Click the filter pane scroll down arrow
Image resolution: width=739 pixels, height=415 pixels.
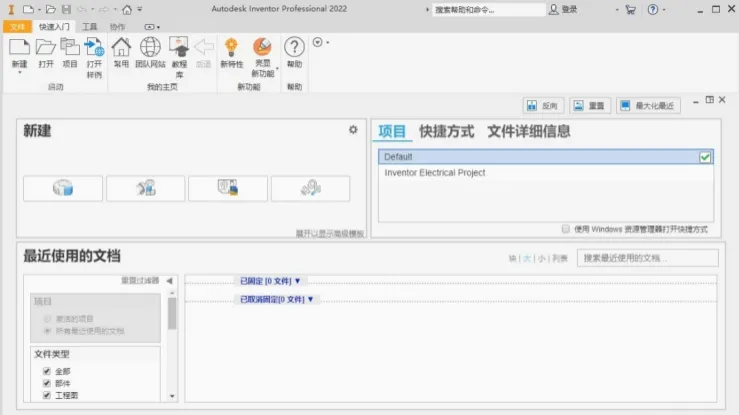tap(172, 396)
